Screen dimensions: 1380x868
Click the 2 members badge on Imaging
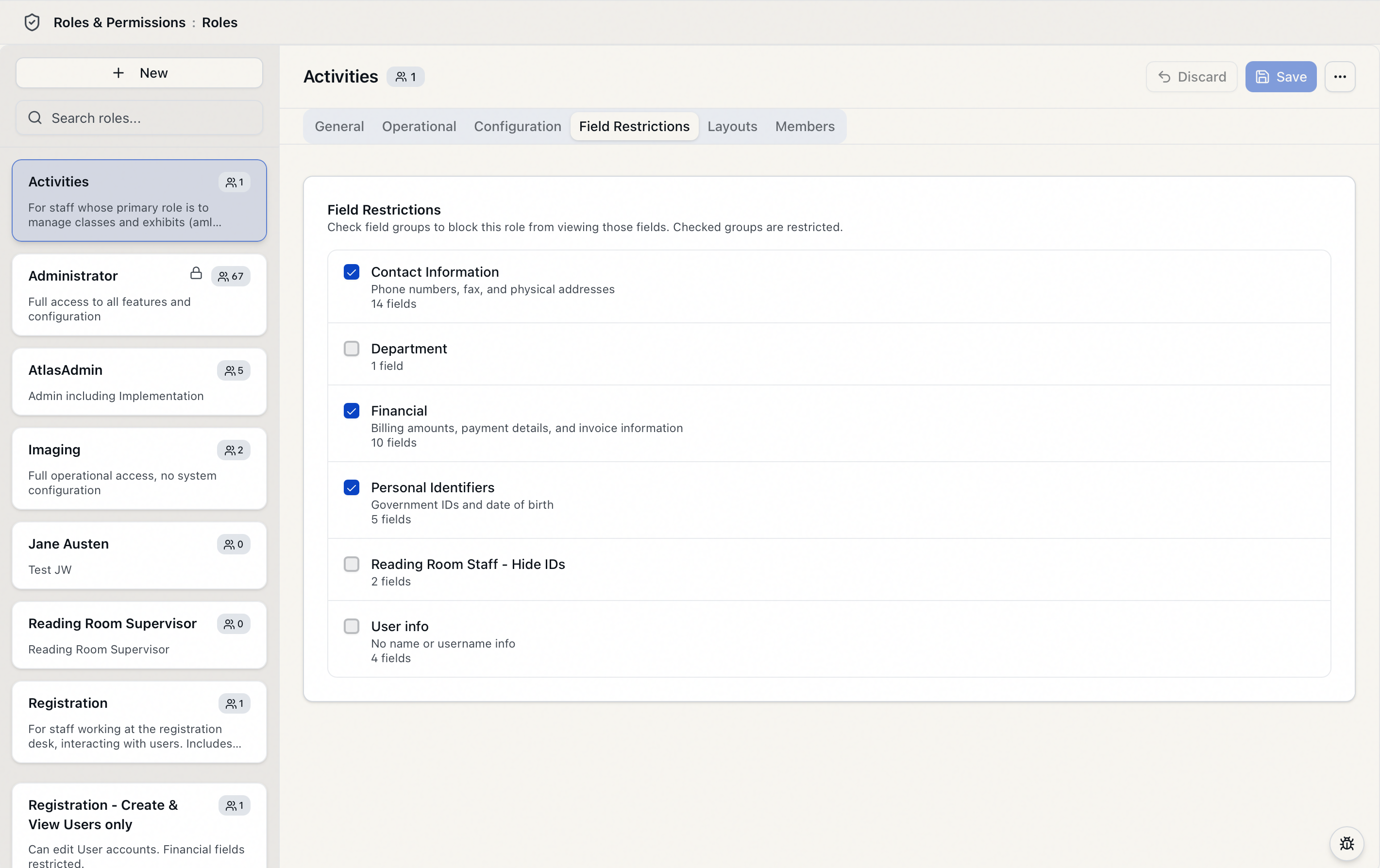tap(234, 451)
